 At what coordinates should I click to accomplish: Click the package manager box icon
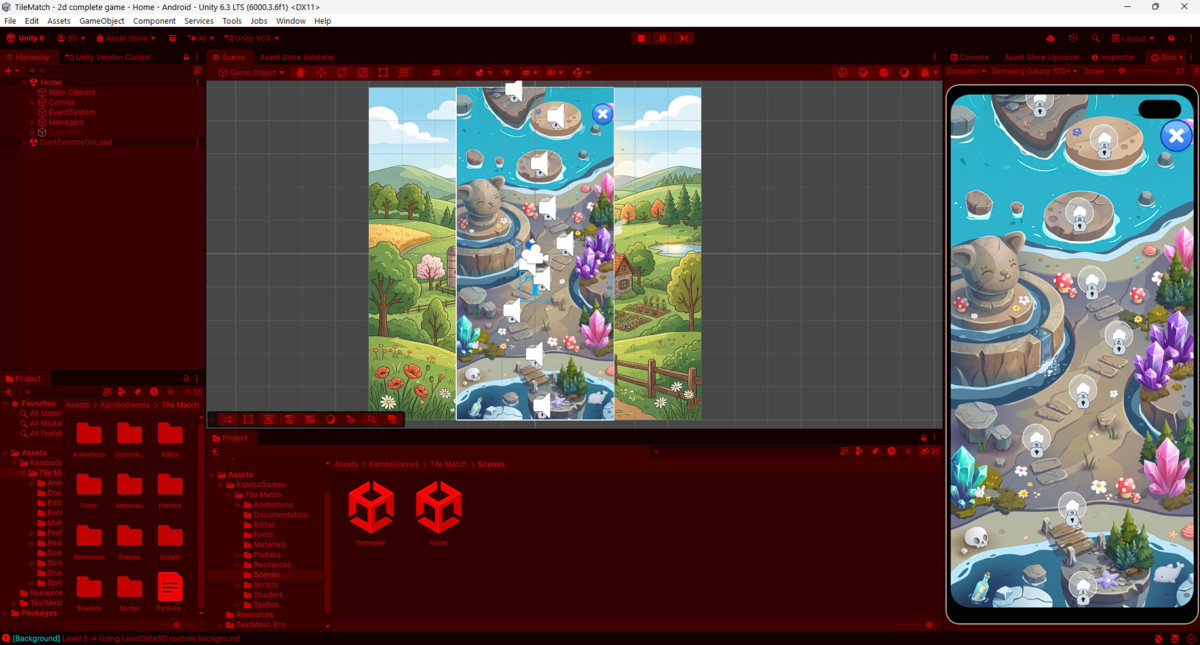tap(172, 38)
